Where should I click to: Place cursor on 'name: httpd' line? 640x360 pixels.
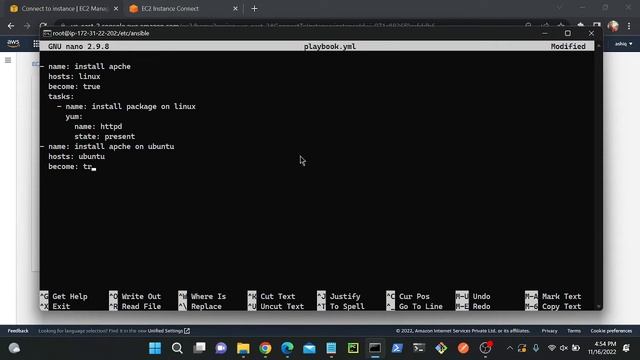tap(98, 127)
